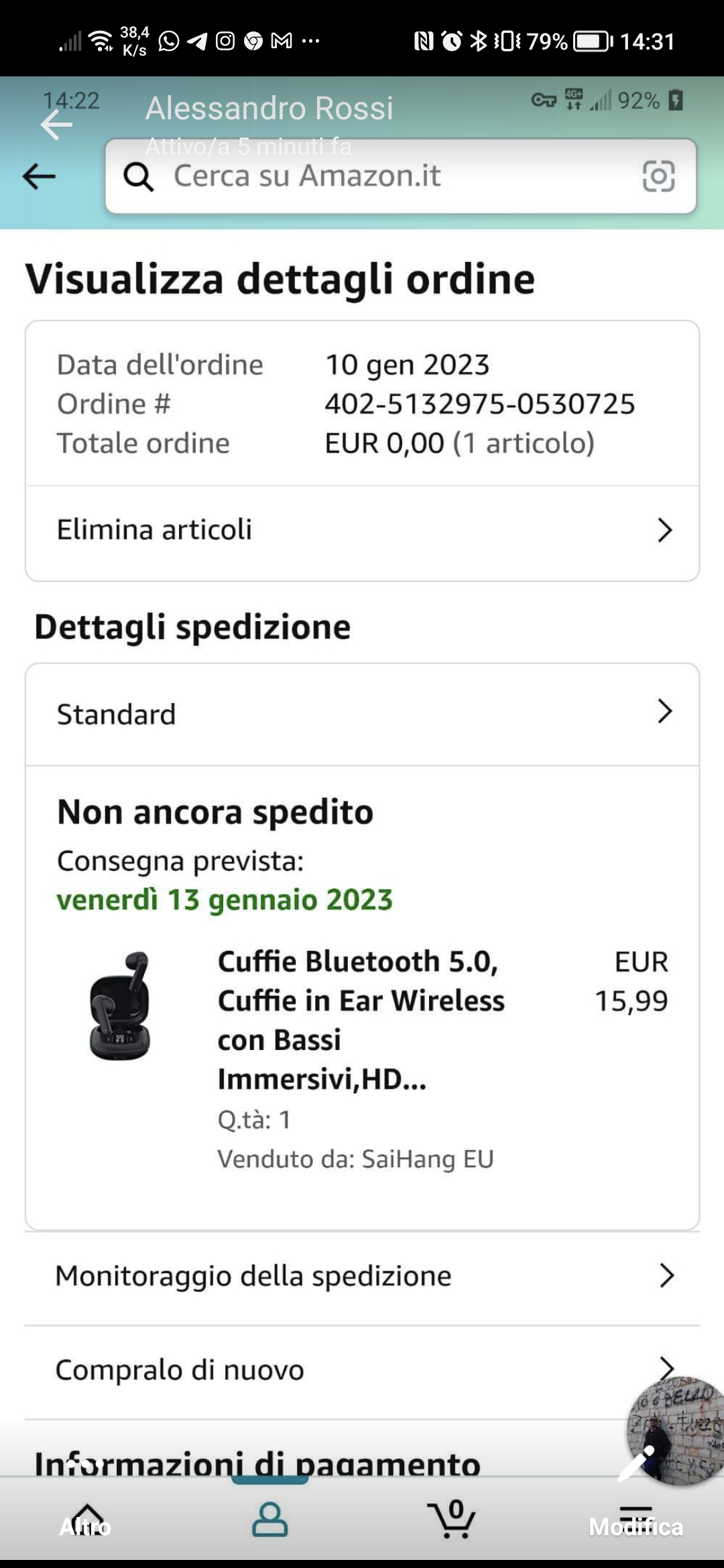724x1568 pixels.
Task: Open the Standard shipping option chevron
Action: (x=664, y=712)
